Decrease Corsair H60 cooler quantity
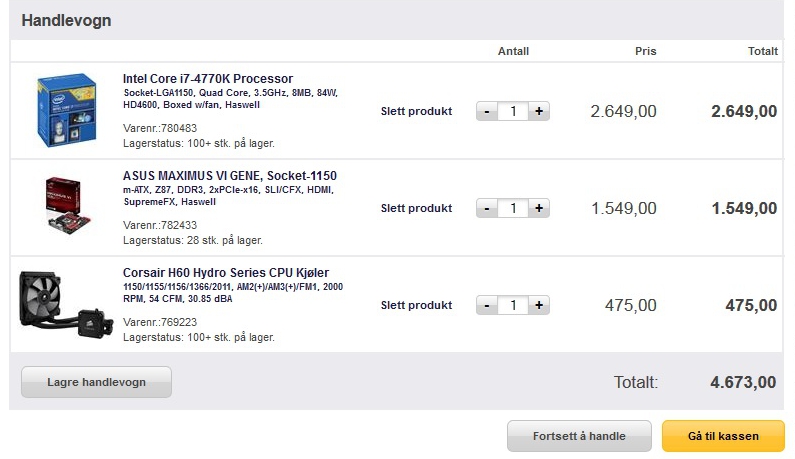The image size is (795, 459). [x=487, y=305]
